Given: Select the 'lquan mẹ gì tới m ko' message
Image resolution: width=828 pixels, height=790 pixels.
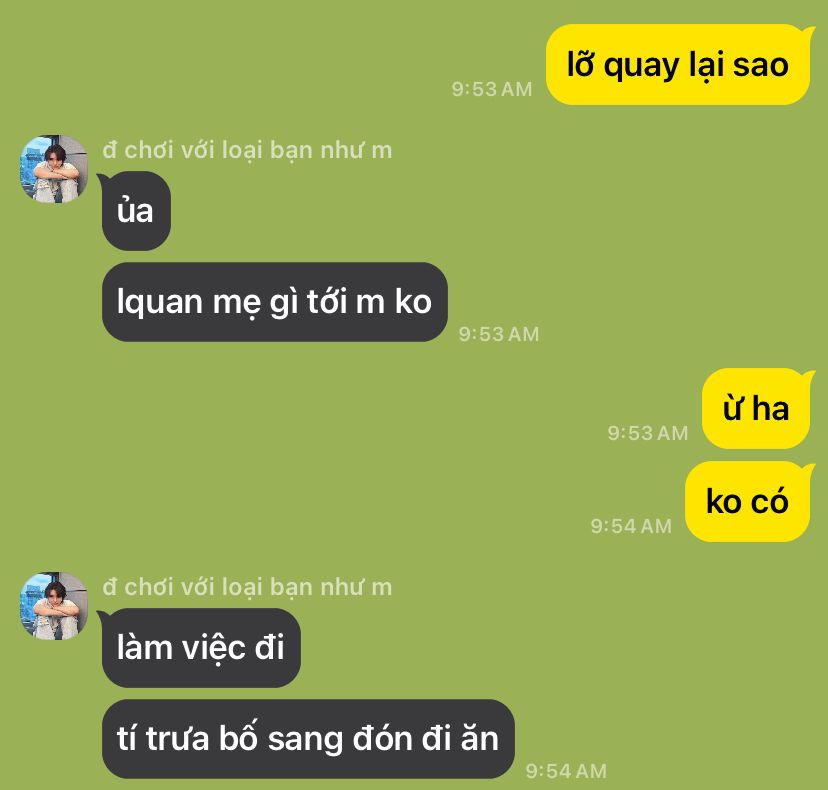Looking at the screenshot, I should pos(275,302).
